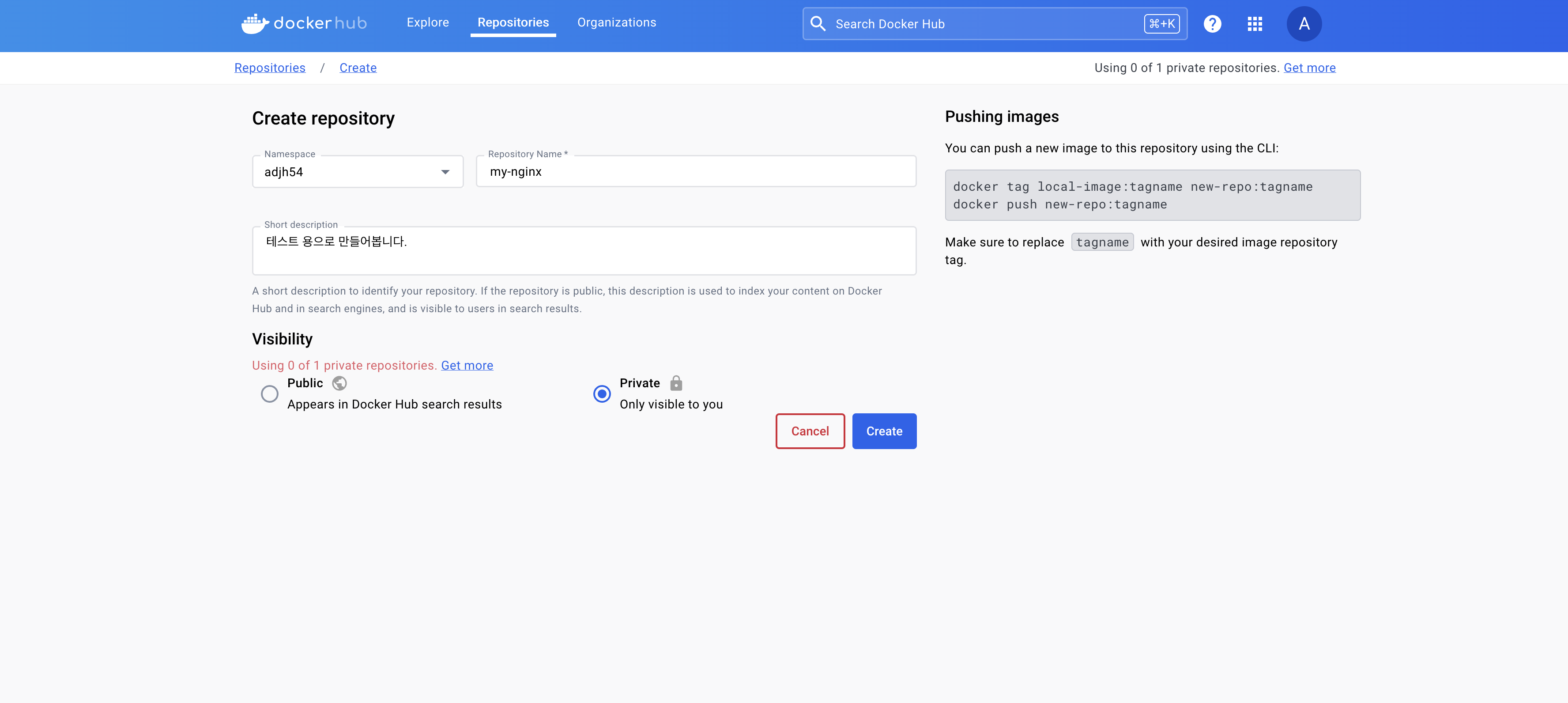1568x703 pixels.
Task: Expand the Namespace dropdown arrow
Action: 445,172
